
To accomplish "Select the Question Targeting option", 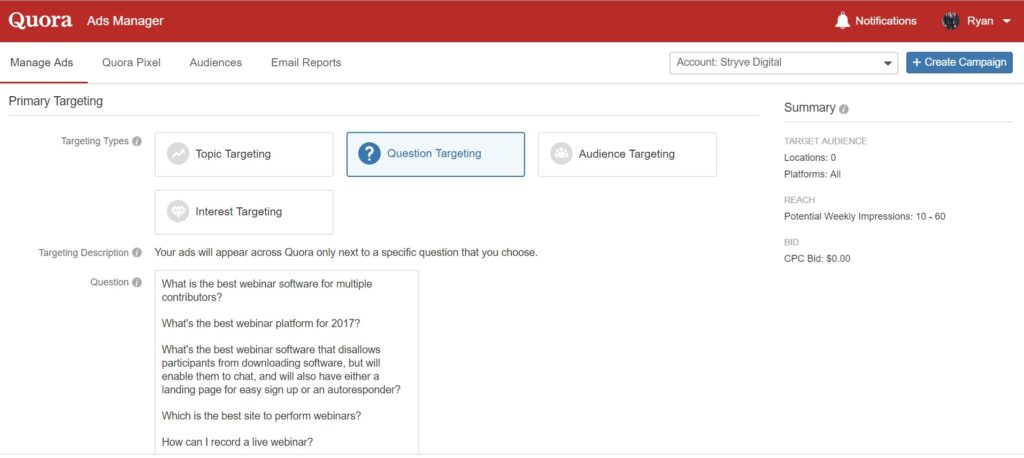I will tap(436, 154).
